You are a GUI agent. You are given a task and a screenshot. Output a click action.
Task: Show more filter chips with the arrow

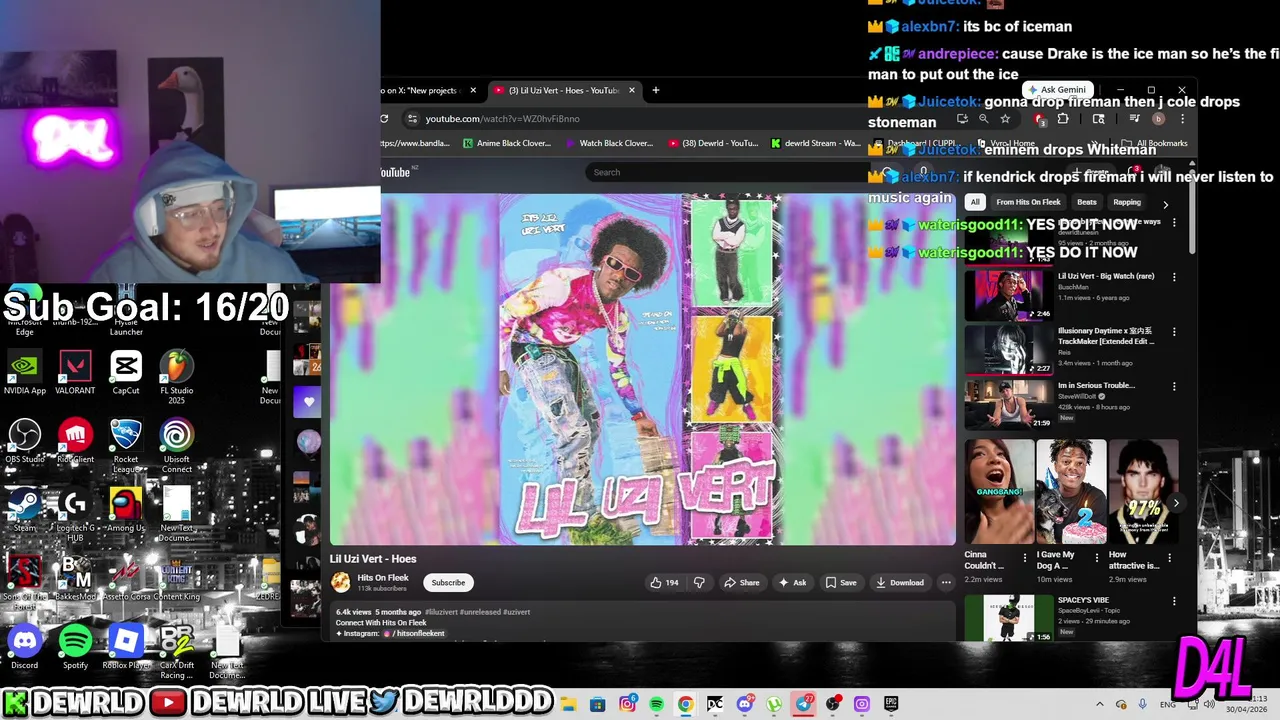(x=1165, y=204)
